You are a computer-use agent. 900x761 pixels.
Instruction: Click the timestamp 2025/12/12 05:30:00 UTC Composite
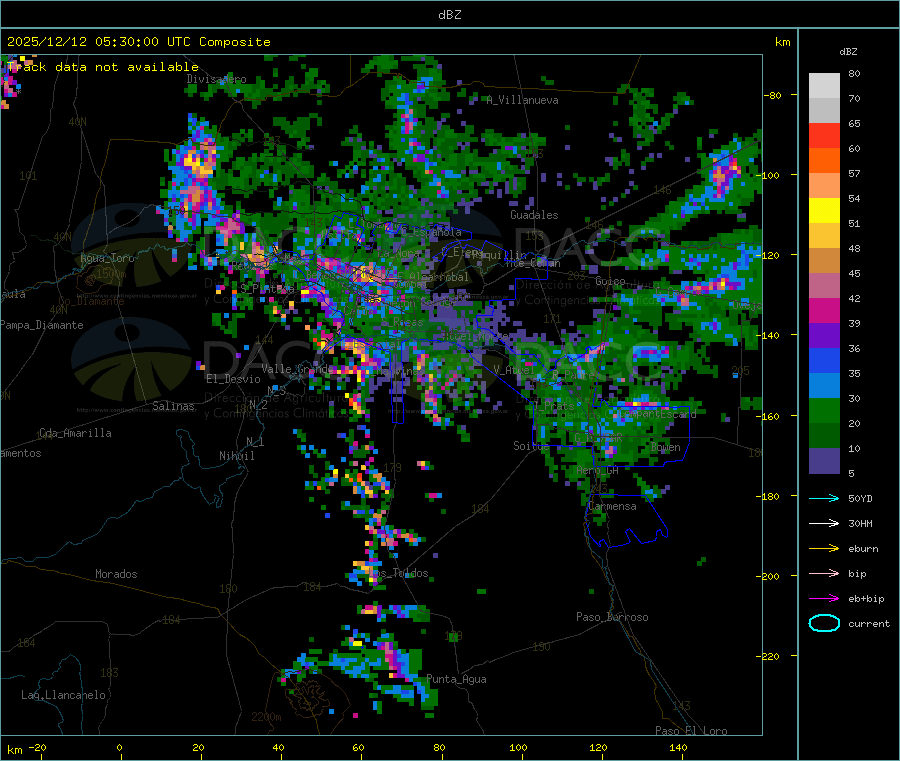(138, 42)
